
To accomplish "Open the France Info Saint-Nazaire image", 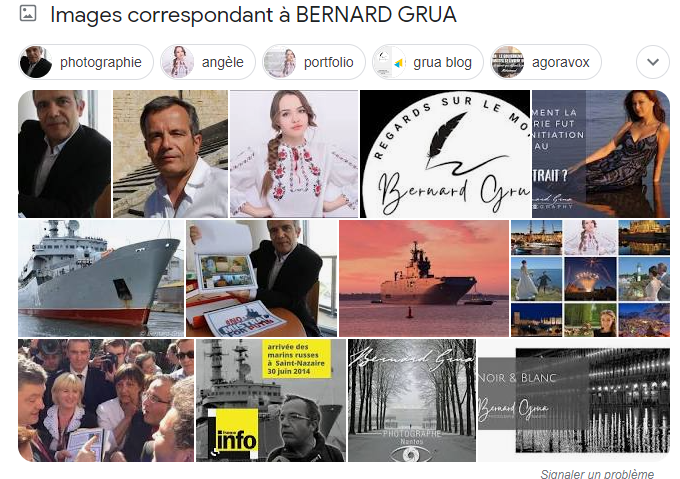I will pos(271,400).
